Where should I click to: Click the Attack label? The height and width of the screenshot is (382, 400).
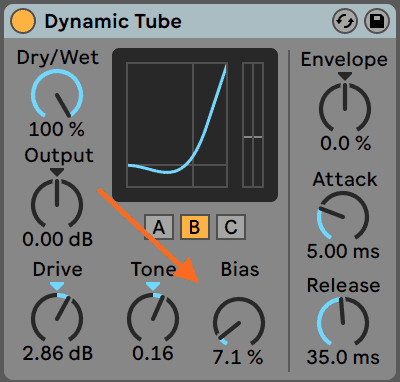coord(345,180)
